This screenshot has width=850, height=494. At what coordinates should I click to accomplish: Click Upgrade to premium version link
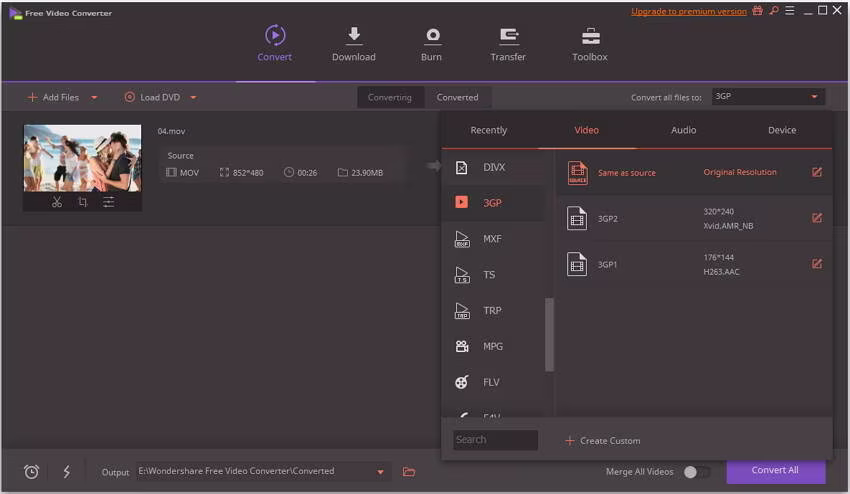688,11
